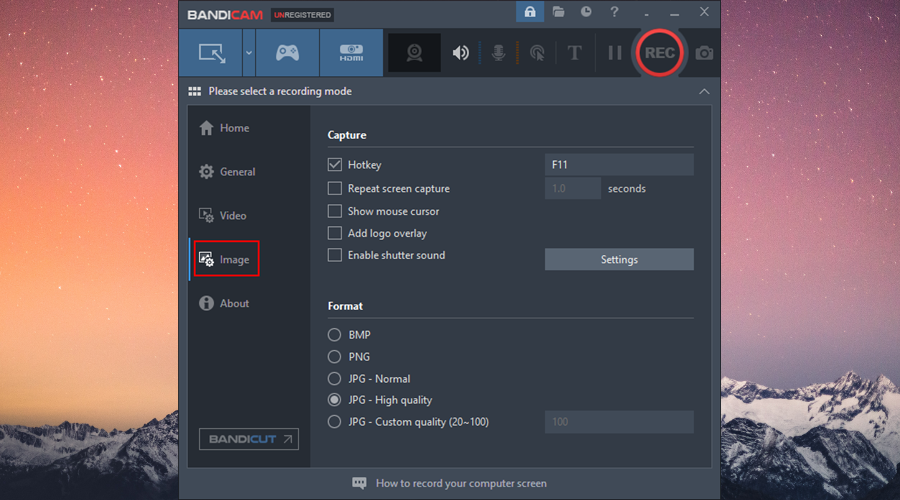Click the pause recording icon
Screen dimensions: 900x500
click(x=615, y=53)
